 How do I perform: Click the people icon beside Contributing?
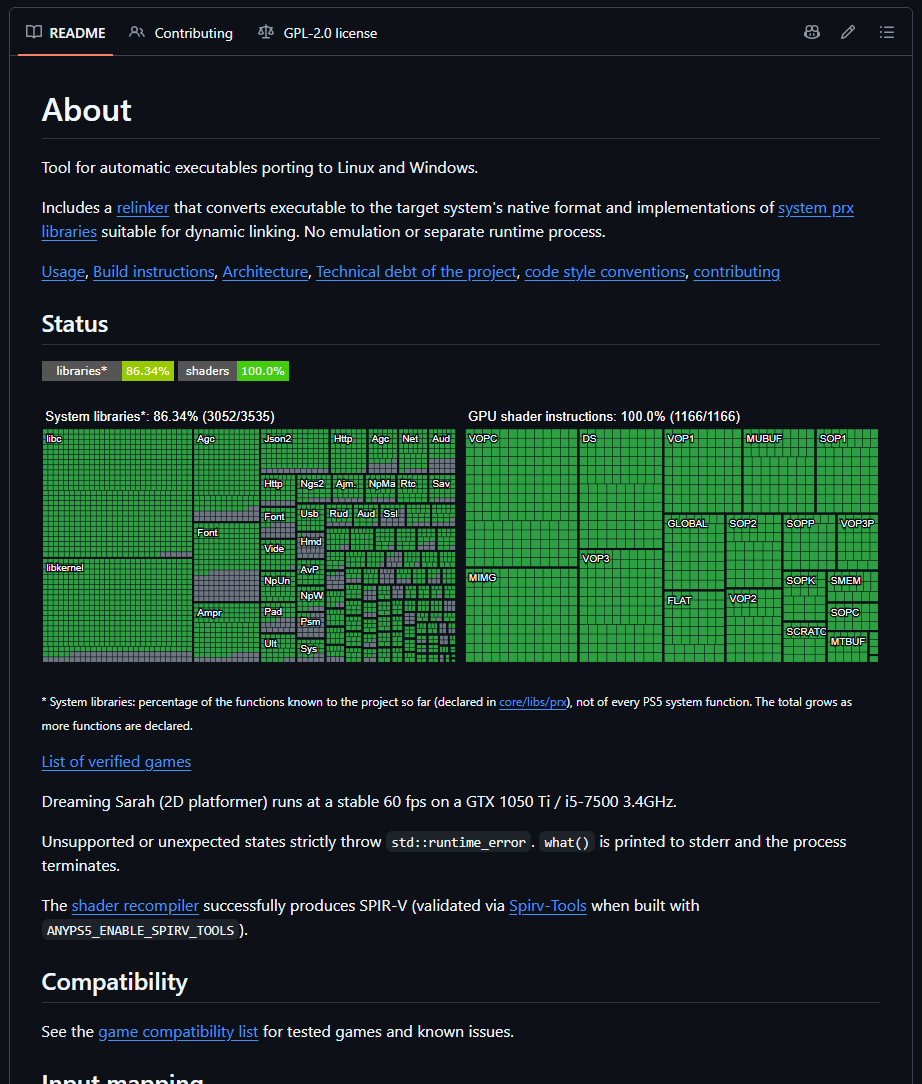click(137, 32)
